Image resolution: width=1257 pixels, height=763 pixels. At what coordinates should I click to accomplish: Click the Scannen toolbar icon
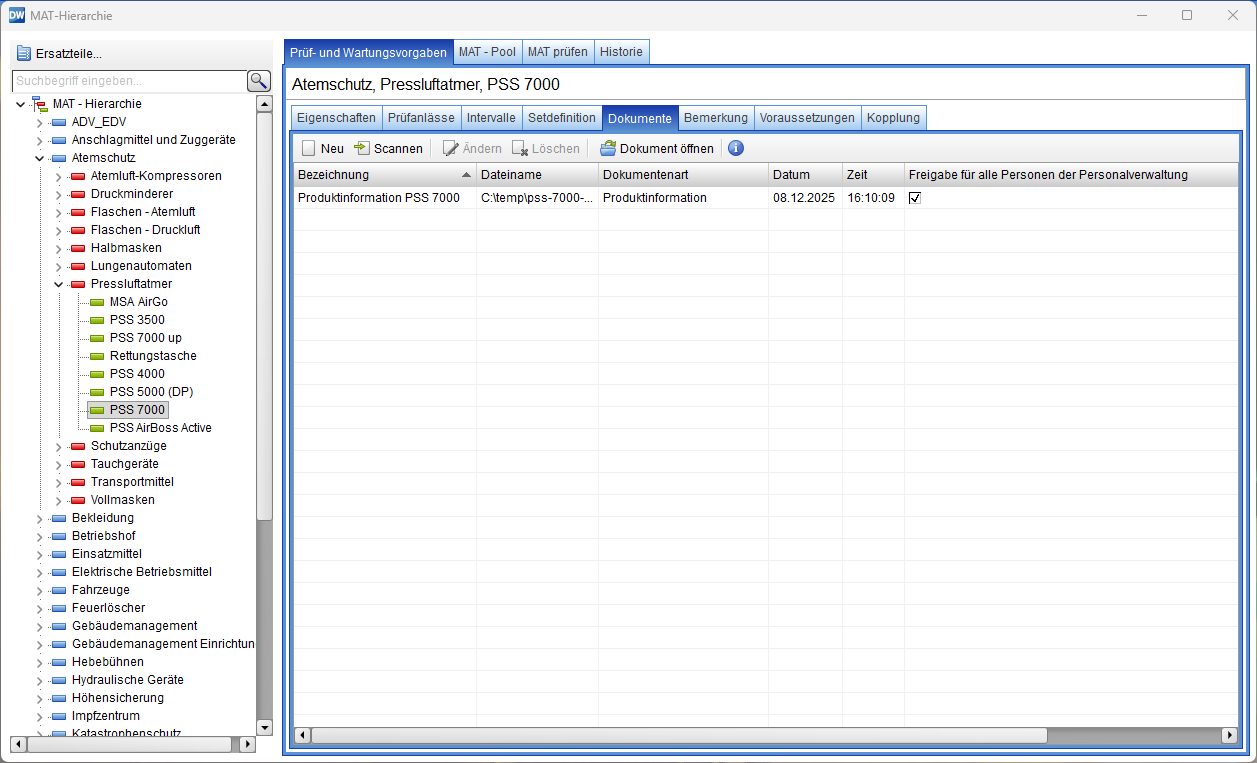coord(362,148)
